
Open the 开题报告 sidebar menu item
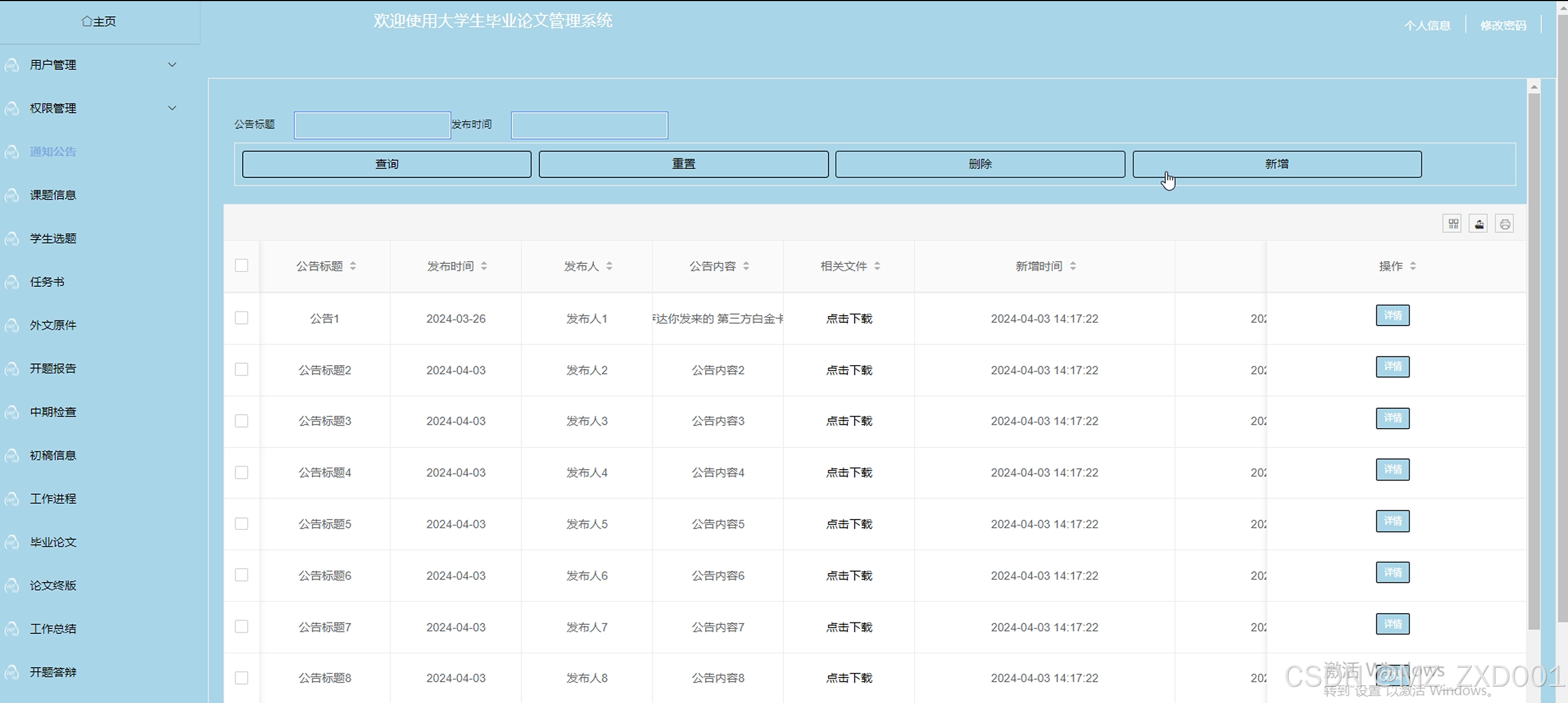pyautogui.click(x=53, y=368)
